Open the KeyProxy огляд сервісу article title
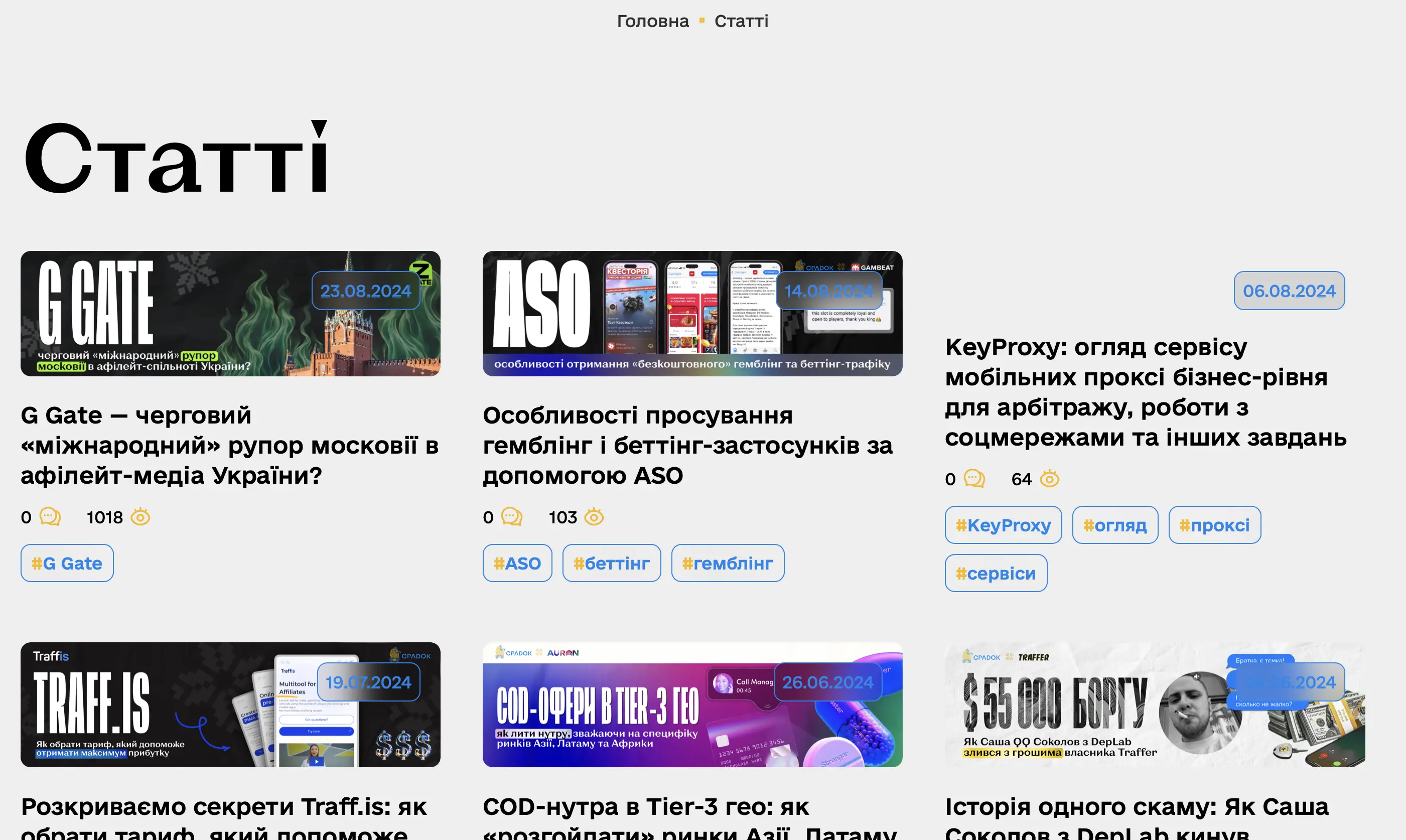1406x840 pixels. [1146, 392]
